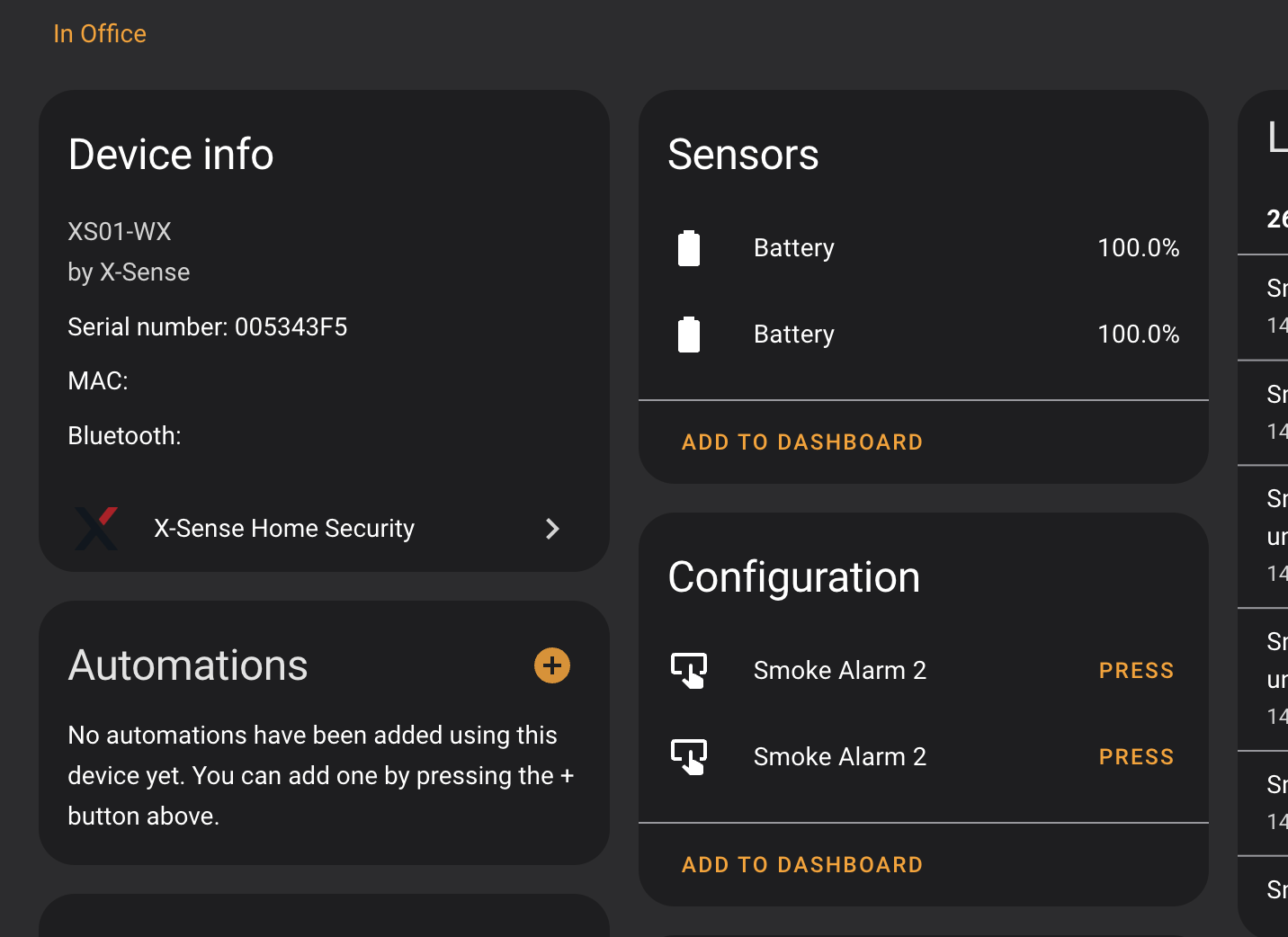Click the upper Smoke Alarm 2 button icon
The image size is (1288, 937).
(689, 671)
